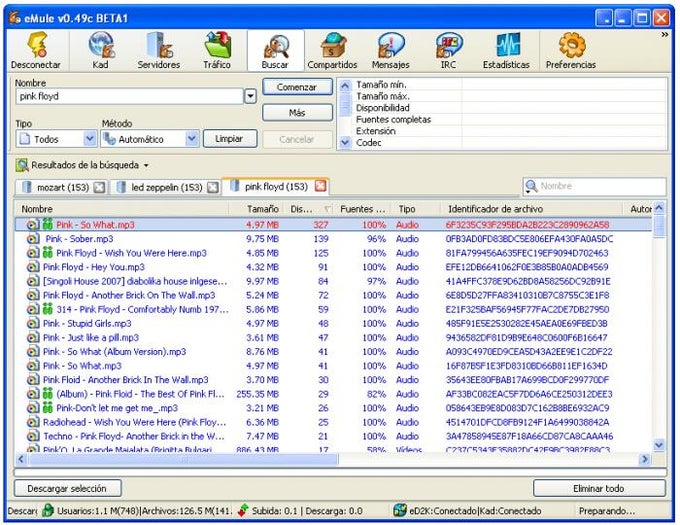Sort by Nombre column header

pyautogui.click(x=122, y=209)
